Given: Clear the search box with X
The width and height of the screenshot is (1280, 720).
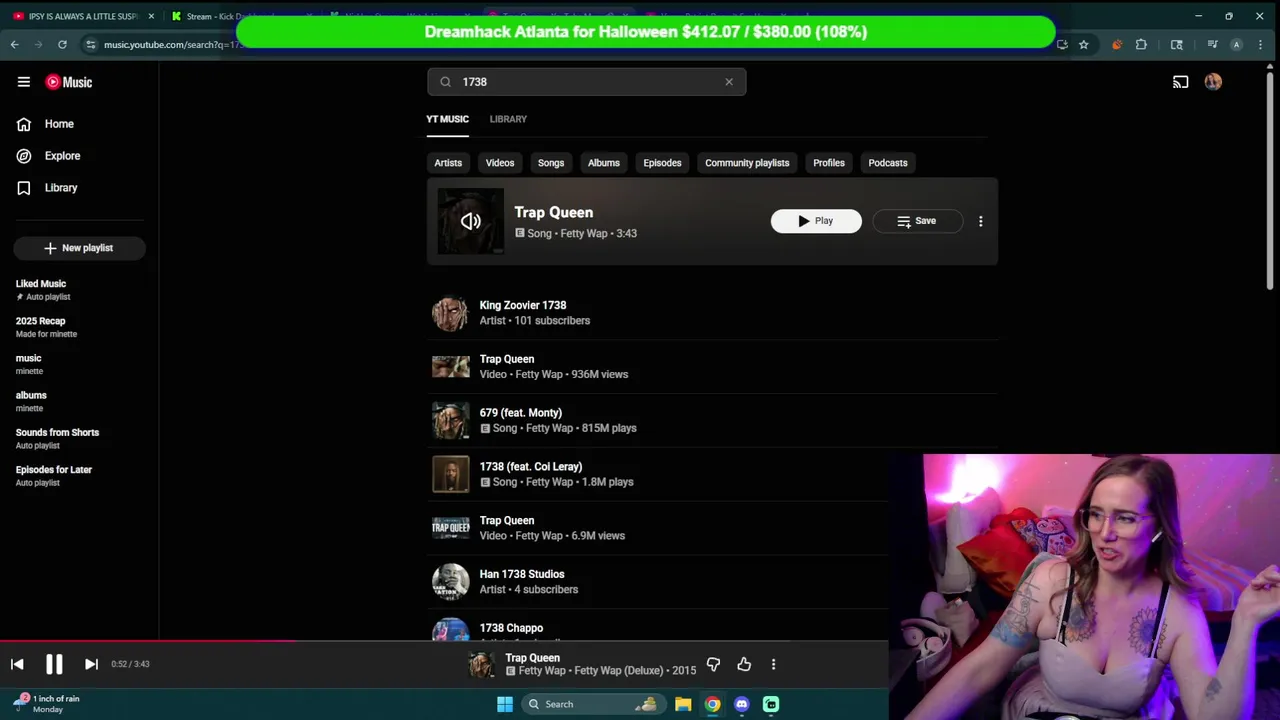Looking at the screenshot, I should click(729, 82).
